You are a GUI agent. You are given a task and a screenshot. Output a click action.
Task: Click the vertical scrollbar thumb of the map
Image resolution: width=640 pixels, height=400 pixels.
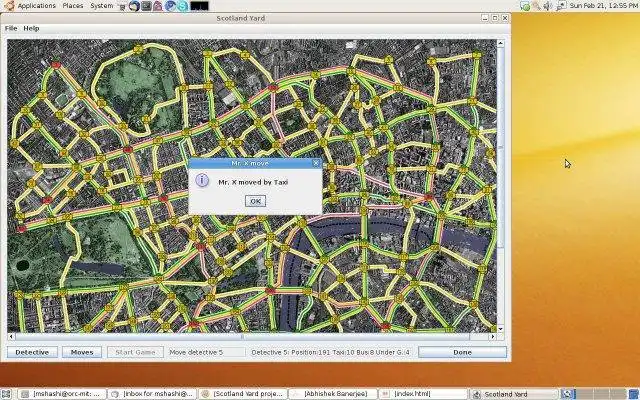(x=500, y=147)
